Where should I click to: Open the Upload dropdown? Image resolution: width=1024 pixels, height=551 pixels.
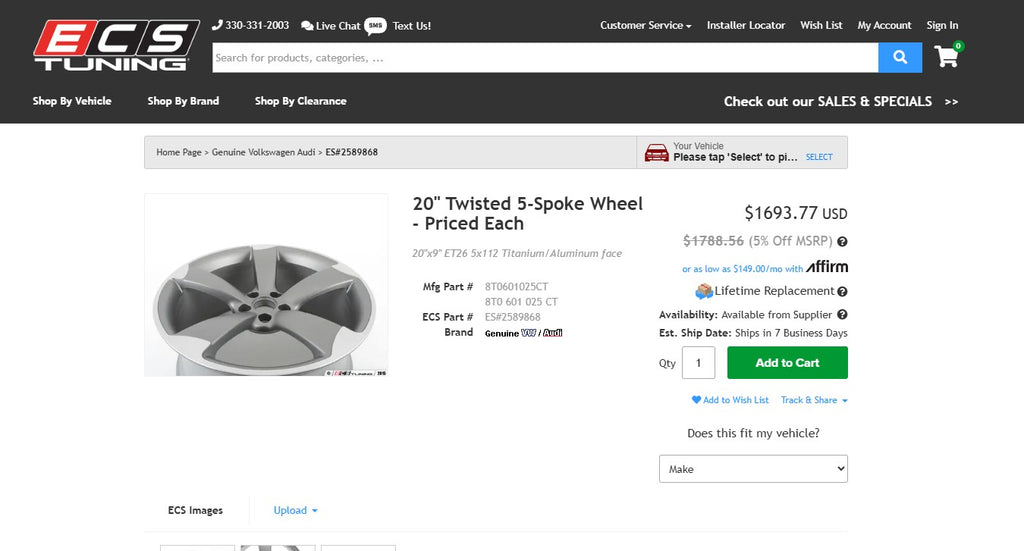[295, 510]
